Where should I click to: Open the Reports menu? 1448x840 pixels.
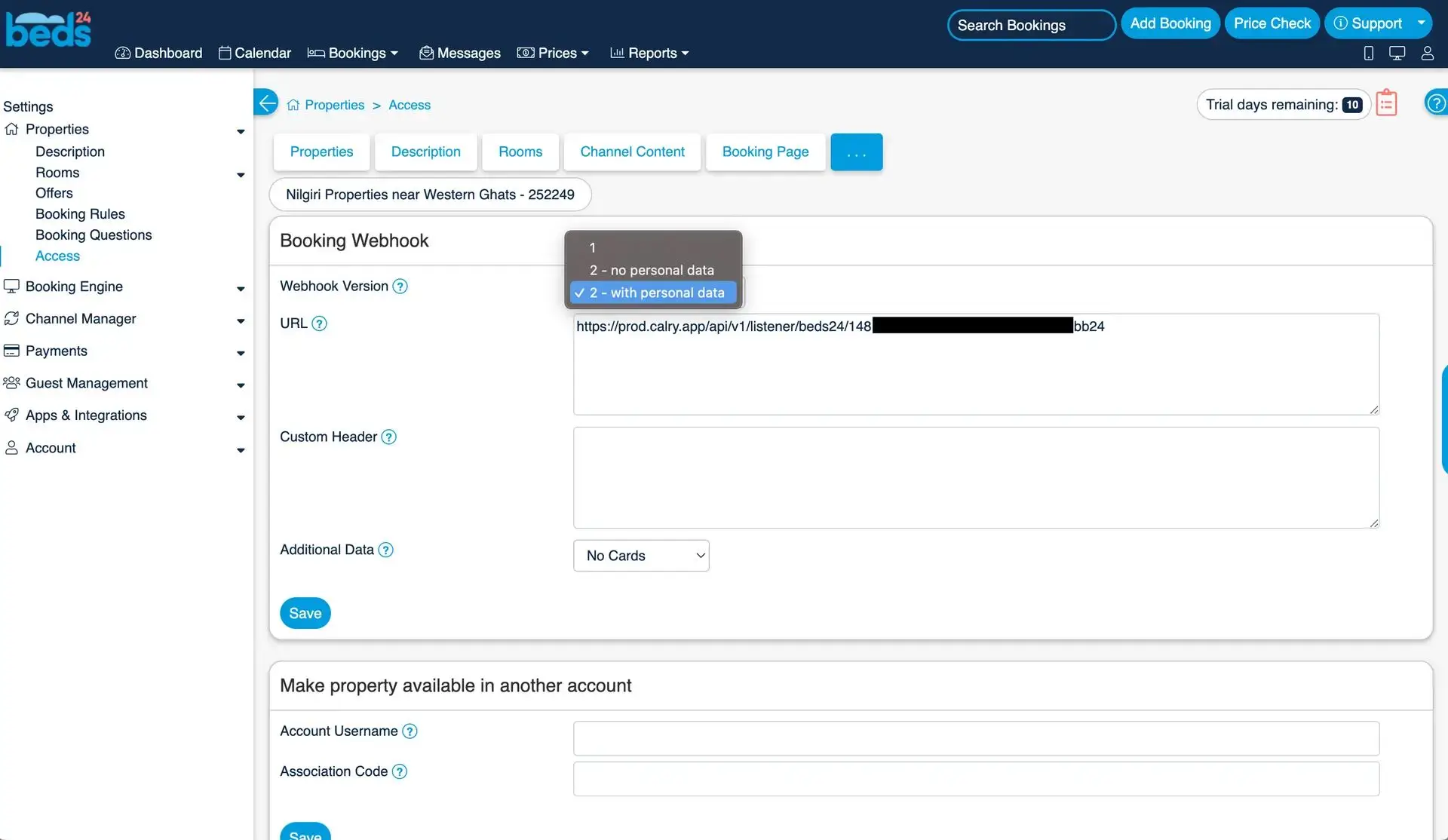point(649,53)
